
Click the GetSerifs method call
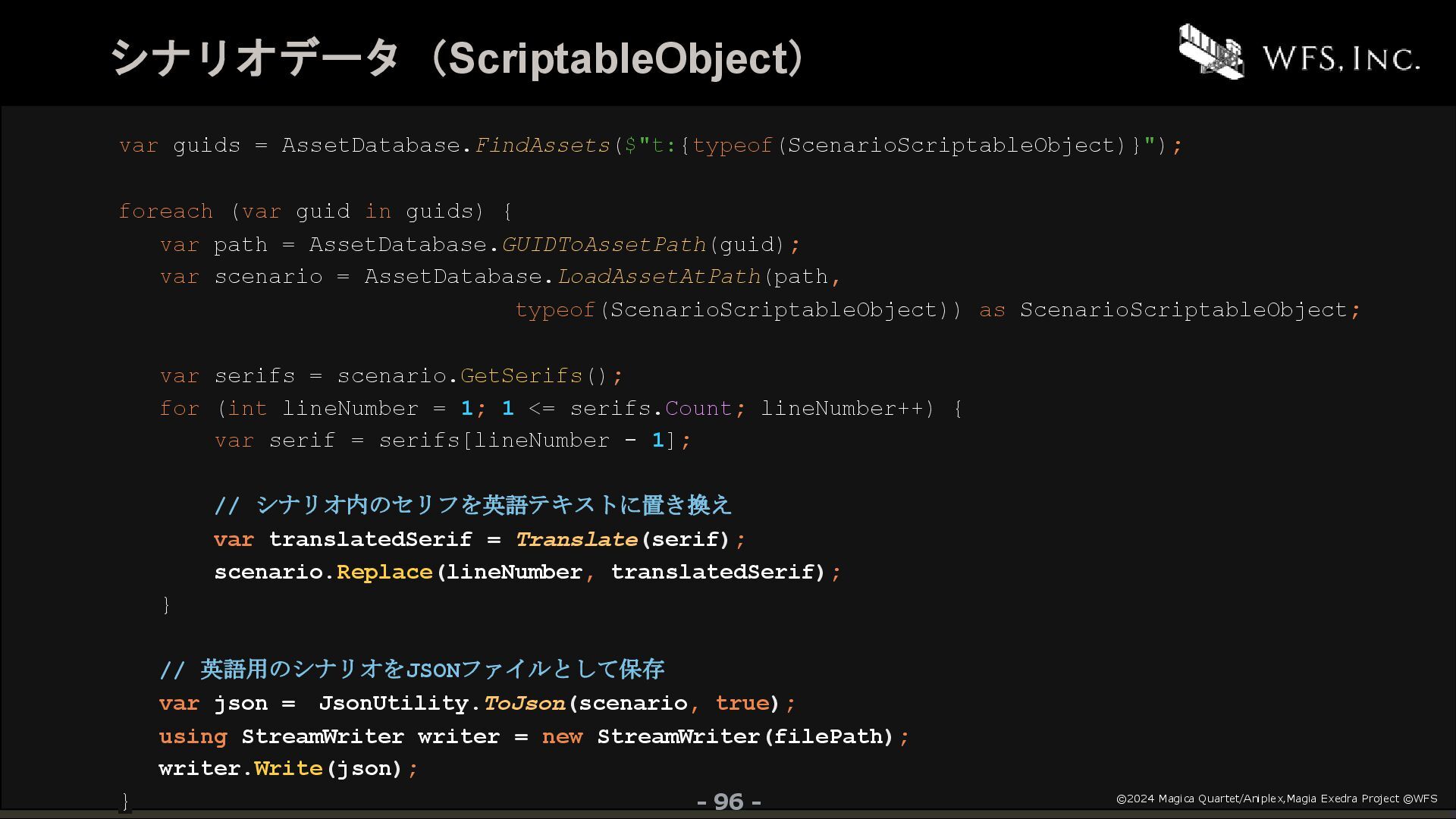click(x=521, y=375)
